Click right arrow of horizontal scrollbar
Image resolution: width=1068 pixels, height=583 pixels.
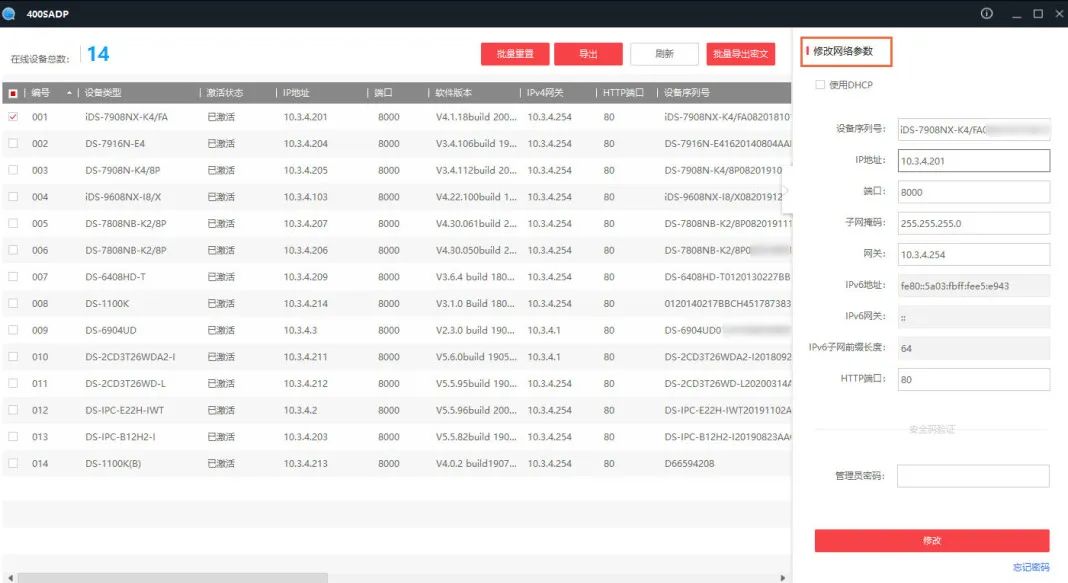pyautogui.click(x=783, y=577)
